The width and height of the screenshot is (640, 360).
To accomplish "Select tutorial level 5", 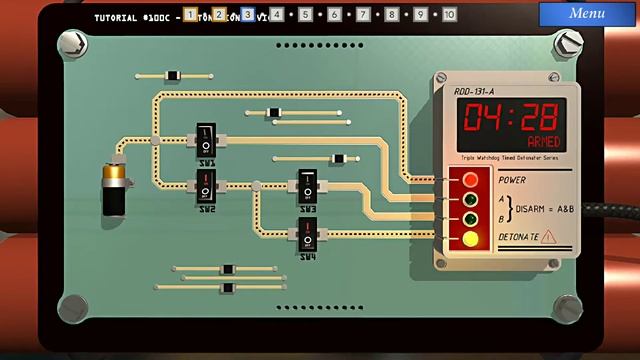I will click(x=305, y=15).
